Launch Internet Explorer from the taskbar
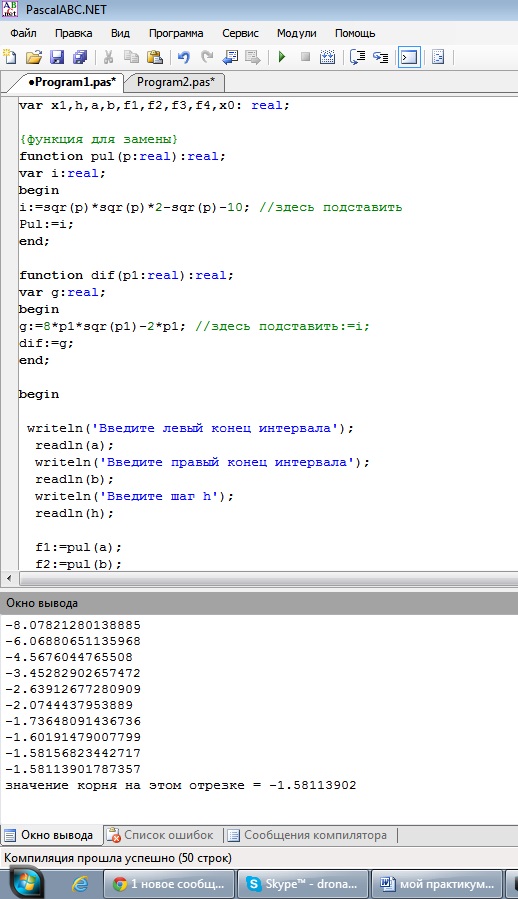The width and height of the screenshot is (518, 899). point(80,884)
